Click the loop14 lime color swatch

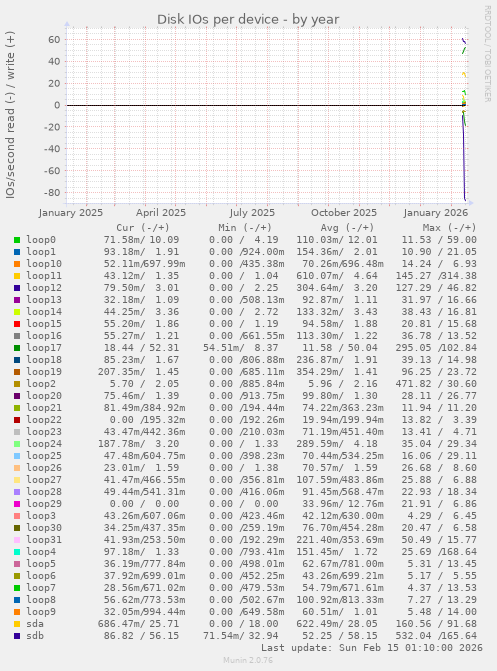(17, 312)
